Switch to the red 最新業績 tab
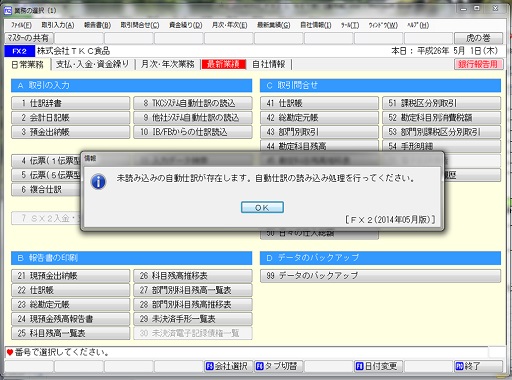512x380 pixels. 224,64
